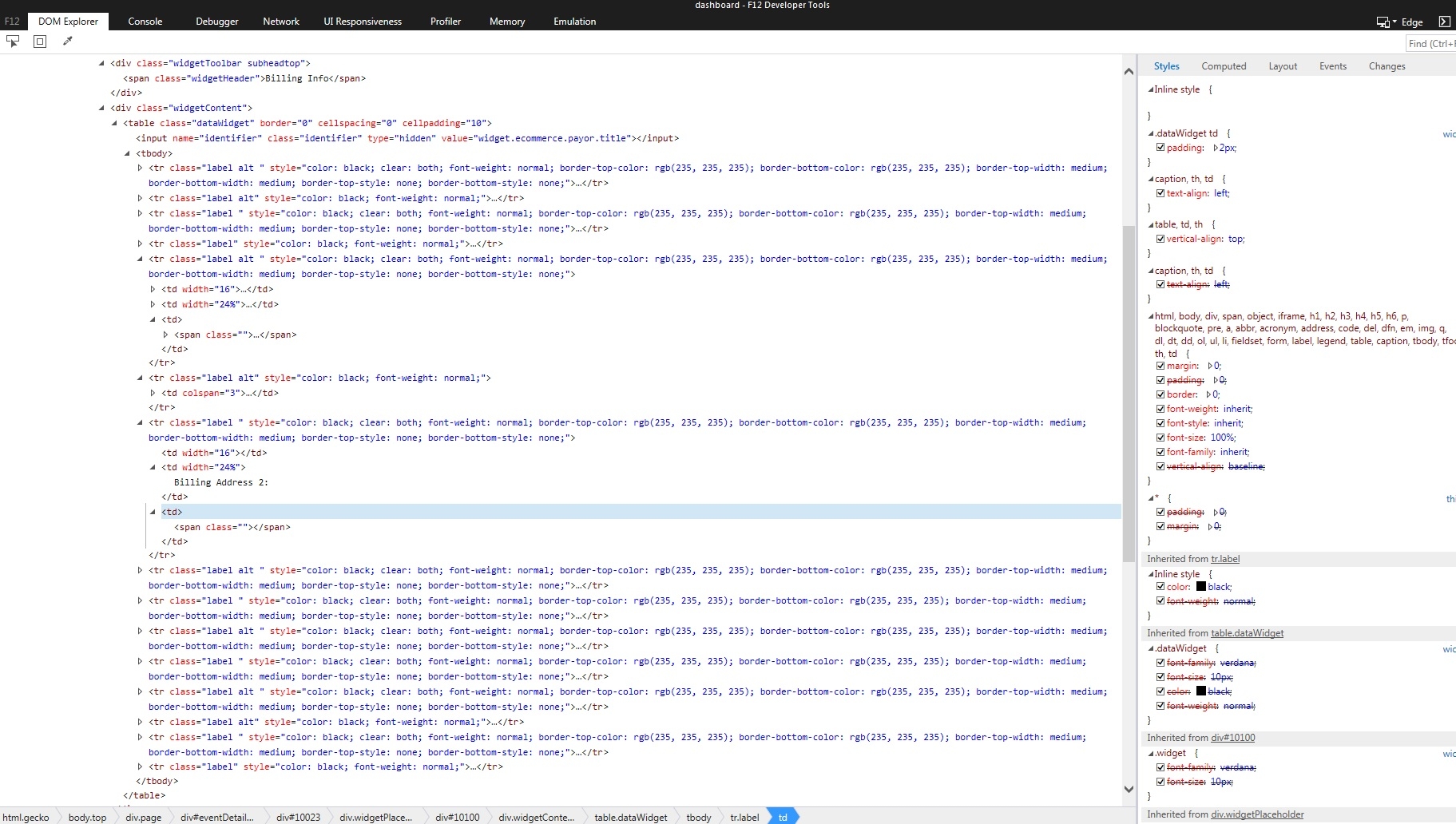This screenshot has width=1456, height=824.
Task: Open the Memory tab
Action: tap(507, 22)
